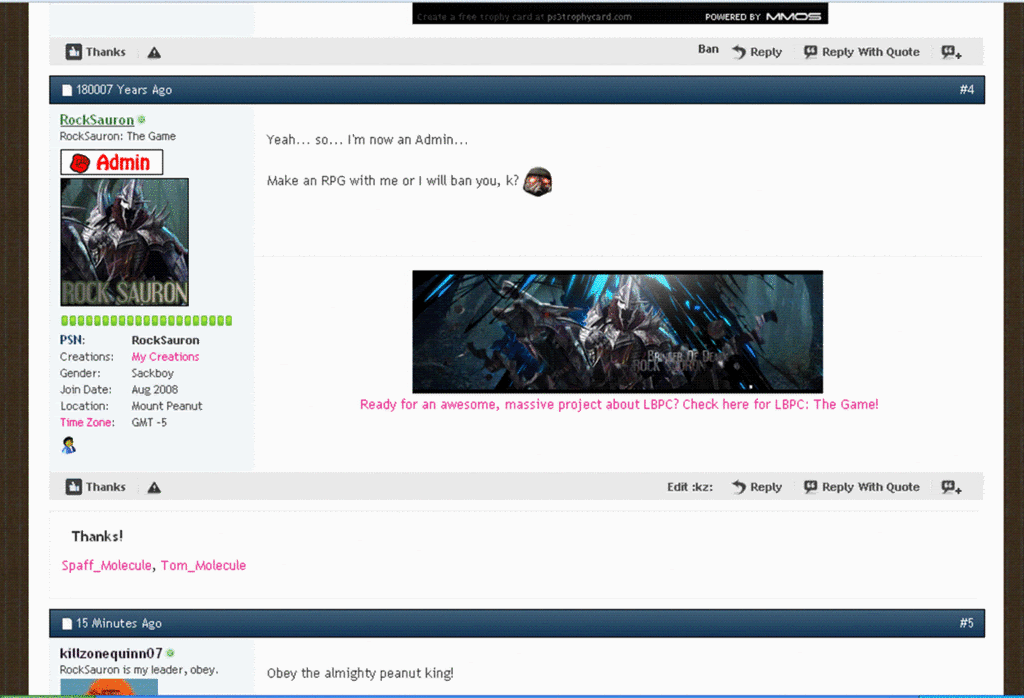Click the green reputation bar under the avatar

146,321
